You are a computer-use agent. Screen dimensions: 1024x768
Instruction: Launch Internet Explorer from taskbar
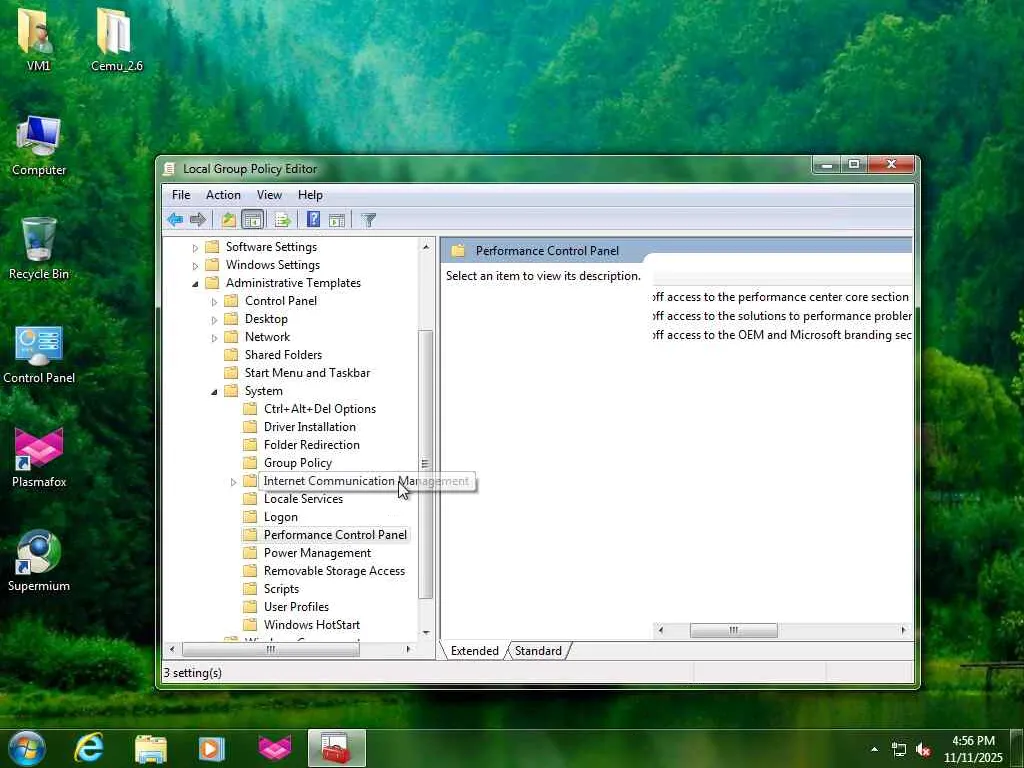[x=89, y=748]
